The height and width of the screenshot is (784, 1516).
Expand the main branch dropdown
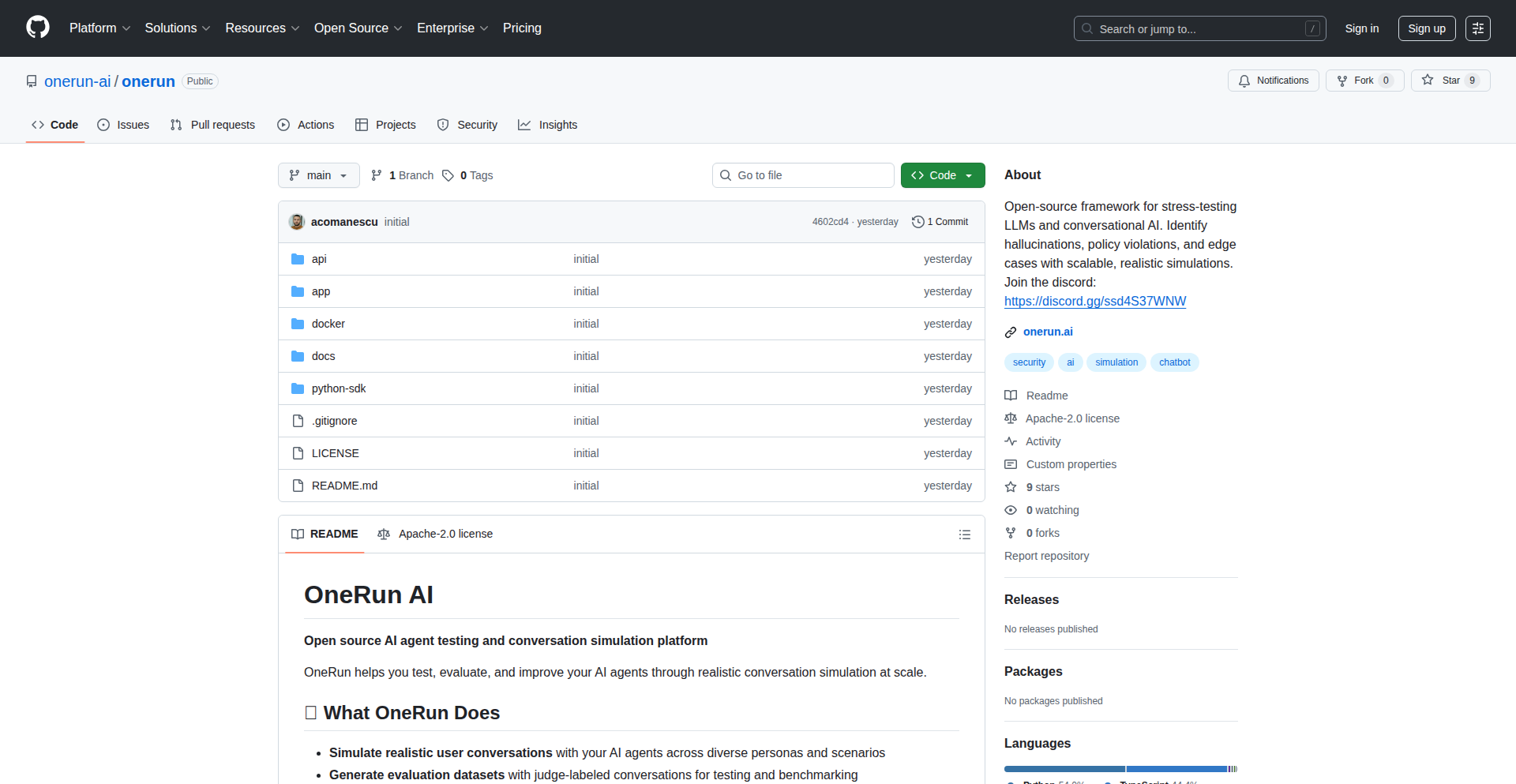(318, 175)
